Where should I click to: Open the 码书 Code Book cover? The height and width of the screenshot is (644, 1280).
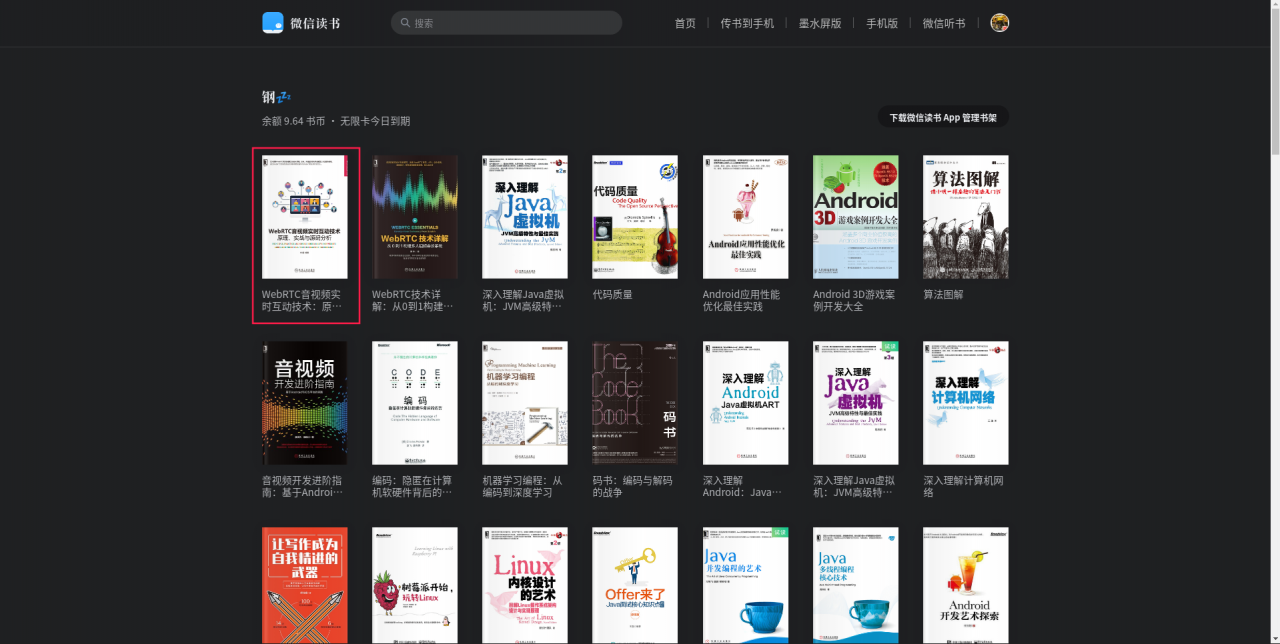pyautogui.click(x=635, y=403)
